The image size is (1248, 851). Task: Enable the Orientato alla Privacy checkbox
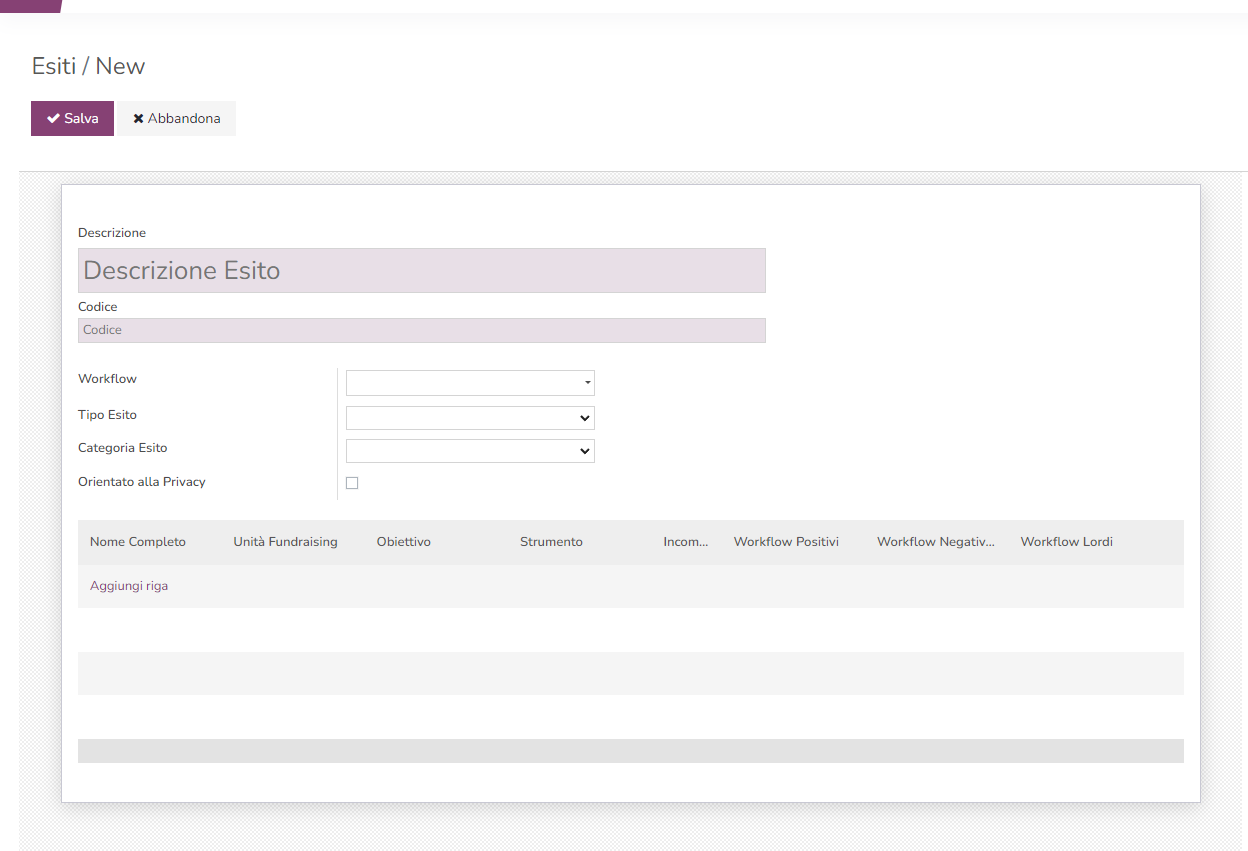352,483
